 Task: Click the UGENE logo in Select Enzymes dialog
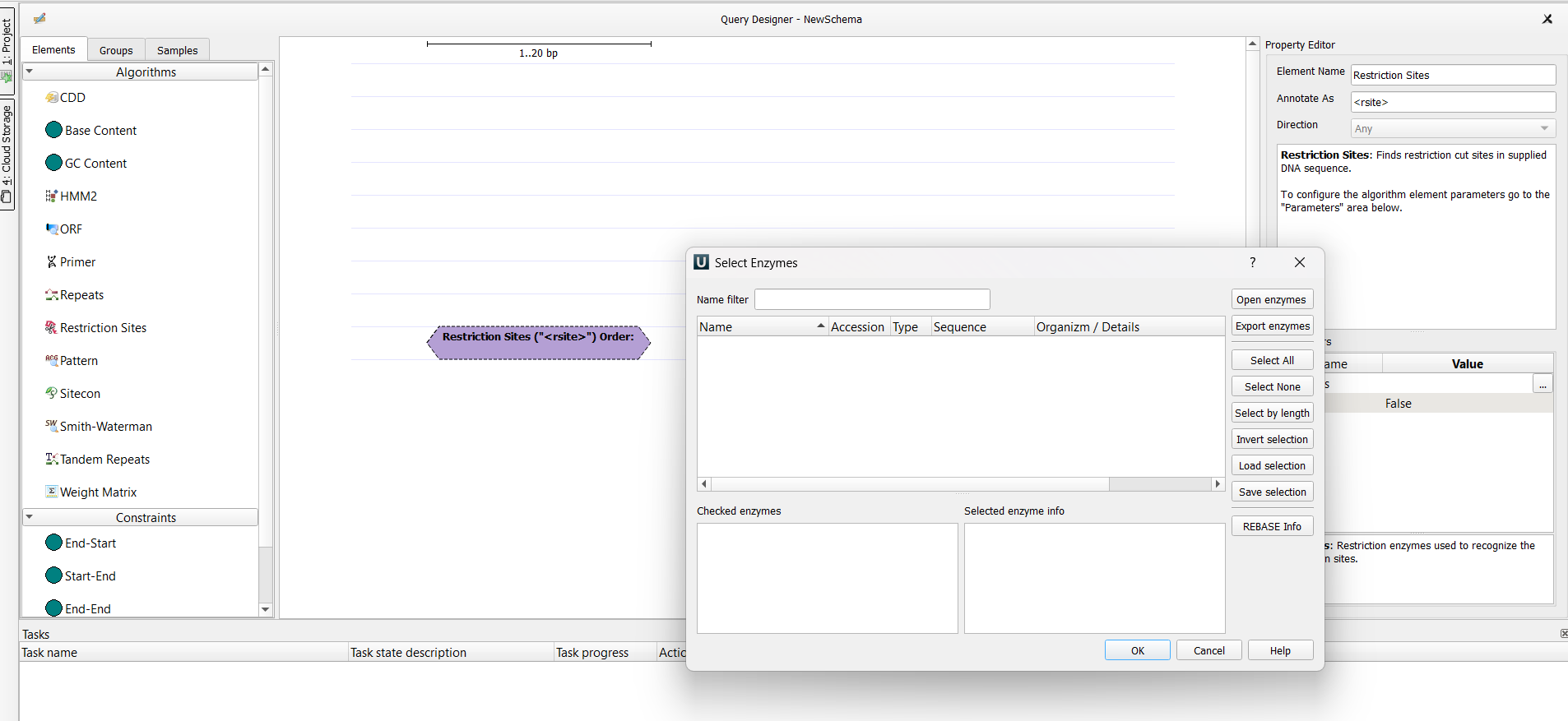pos(702,262)
